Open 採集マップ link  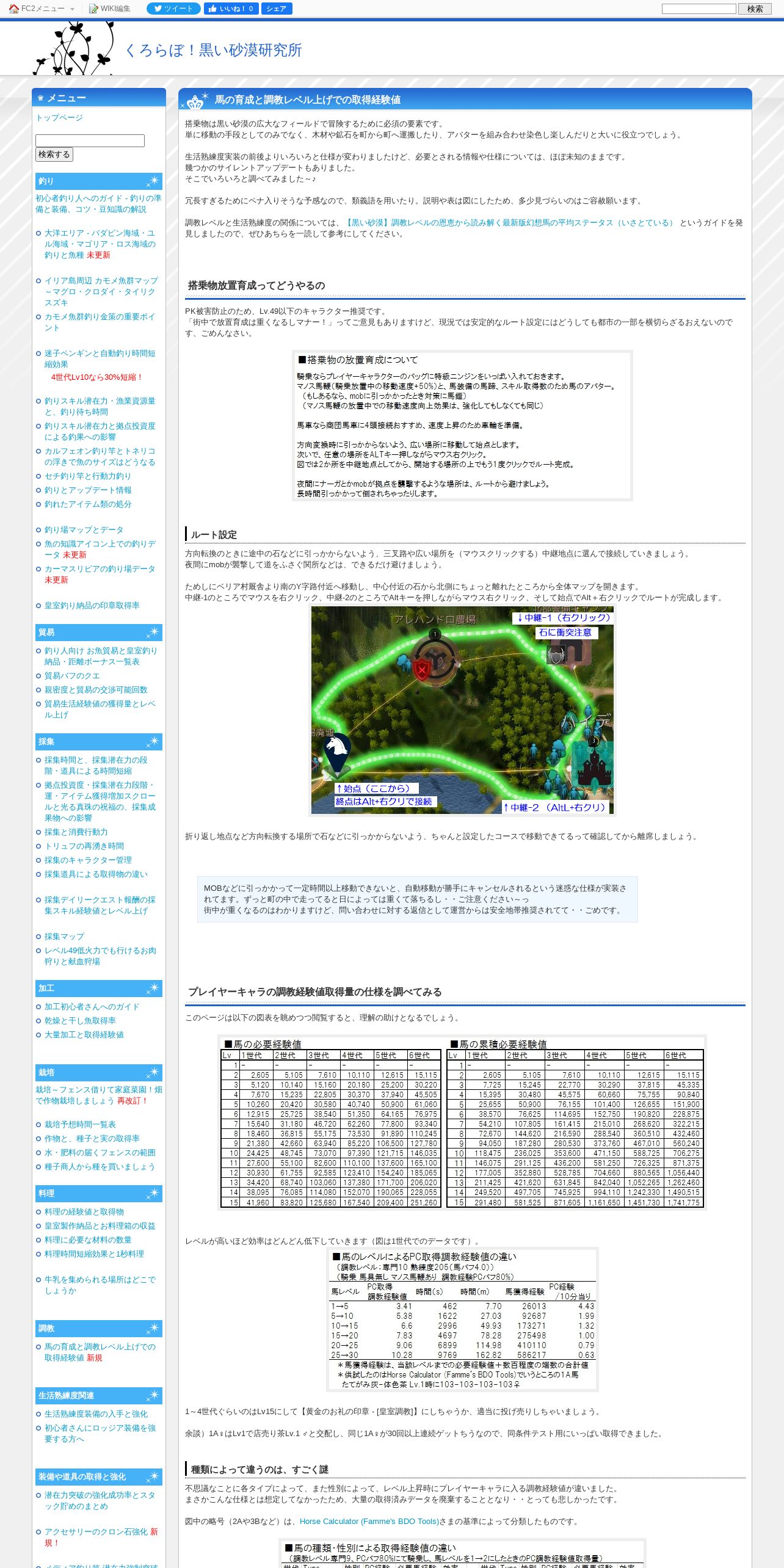pyautogui.click(x=64, y=936)
